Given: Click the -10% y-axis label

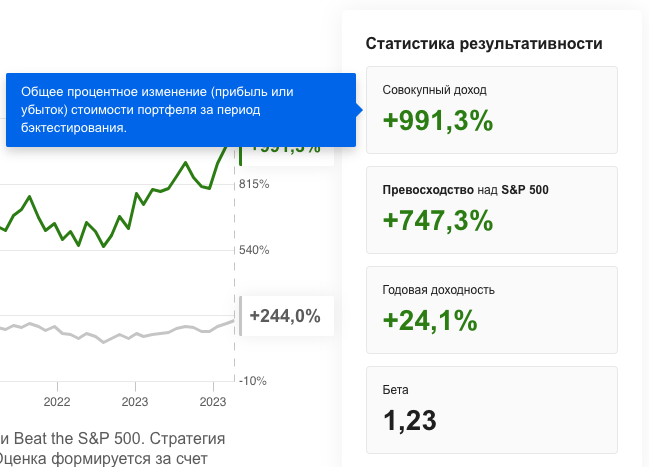Looking at the screenshot, I should tap(253, 381).
